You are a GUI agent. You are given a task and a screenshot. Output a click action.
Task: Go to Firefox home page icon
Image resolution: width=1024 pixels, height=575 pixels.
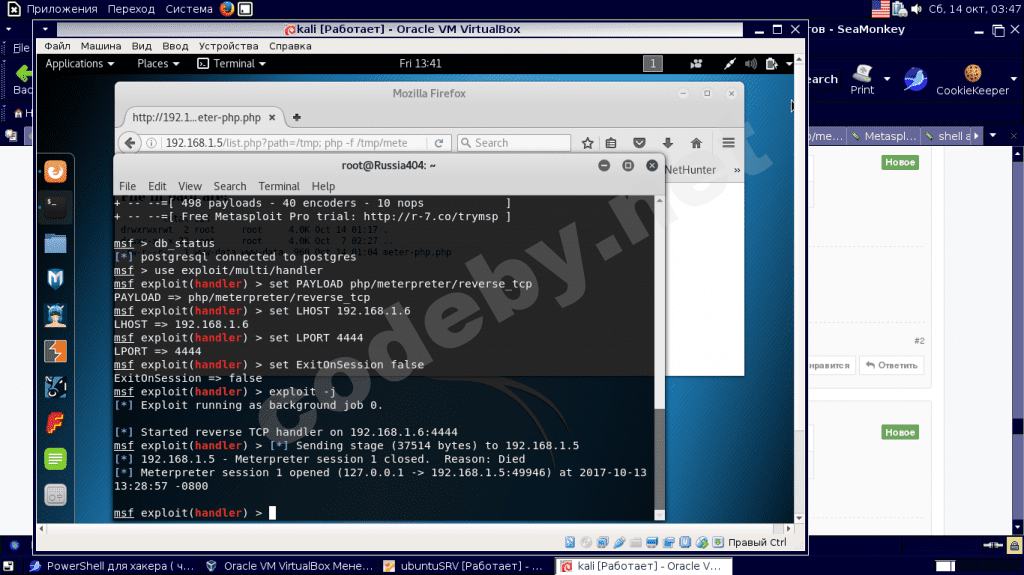tap(696, 142)
